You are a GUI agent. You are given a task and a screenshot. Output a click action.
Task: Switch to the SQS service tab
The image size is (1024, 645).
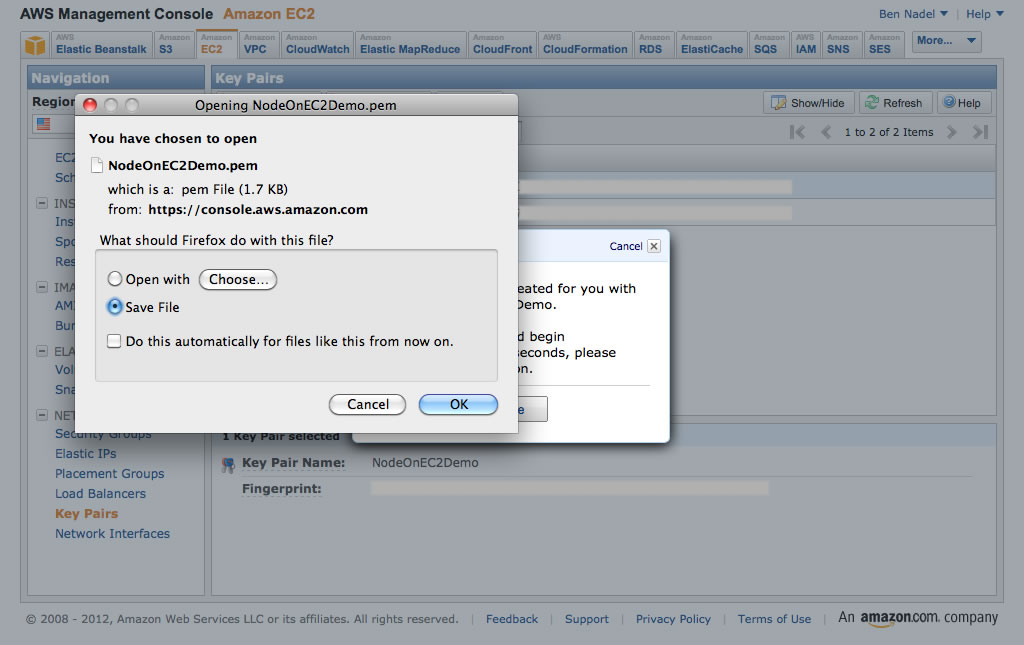click(769, 45)
